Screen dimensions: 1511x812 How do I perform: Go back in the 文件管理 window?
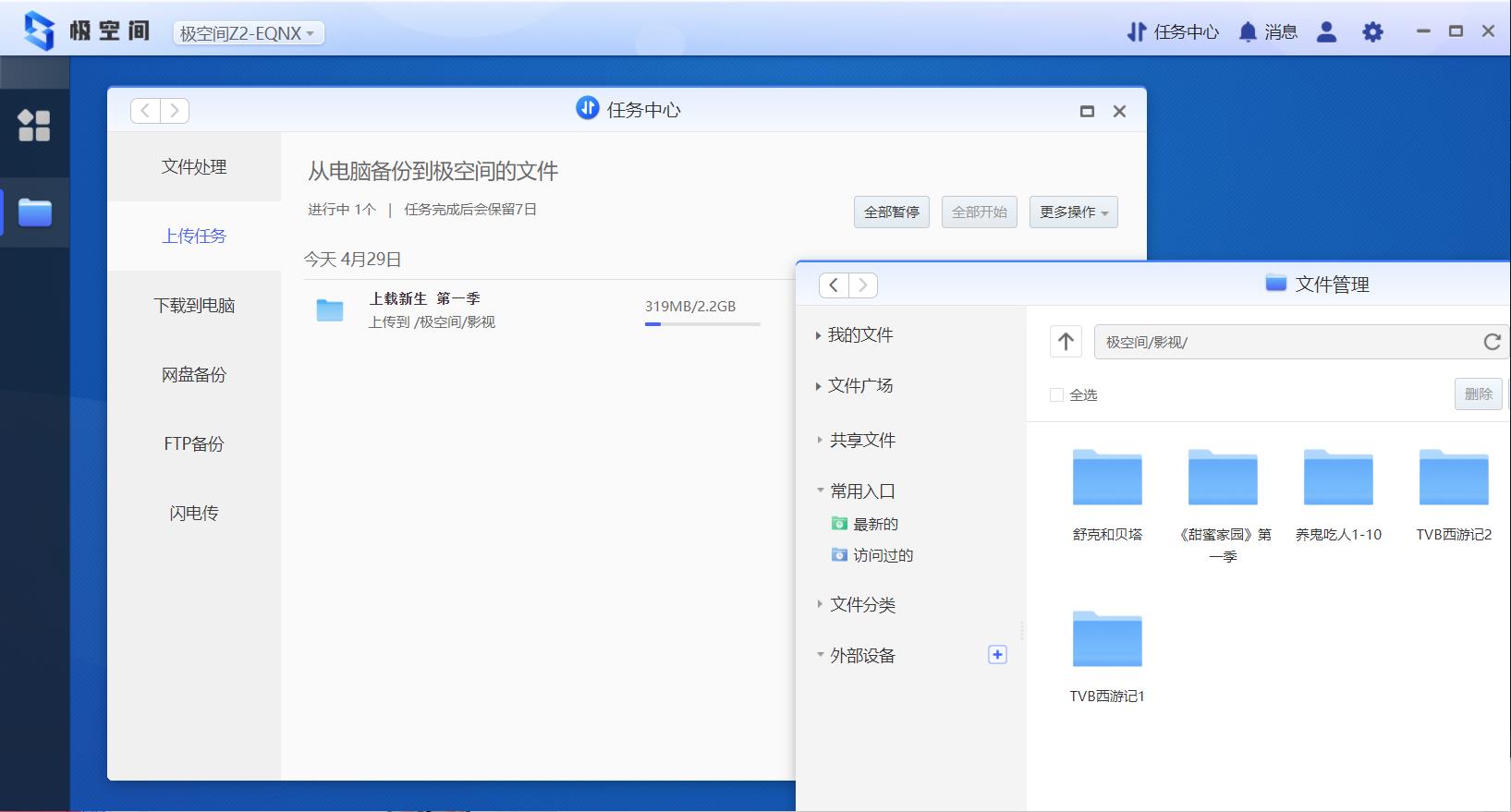834,285
